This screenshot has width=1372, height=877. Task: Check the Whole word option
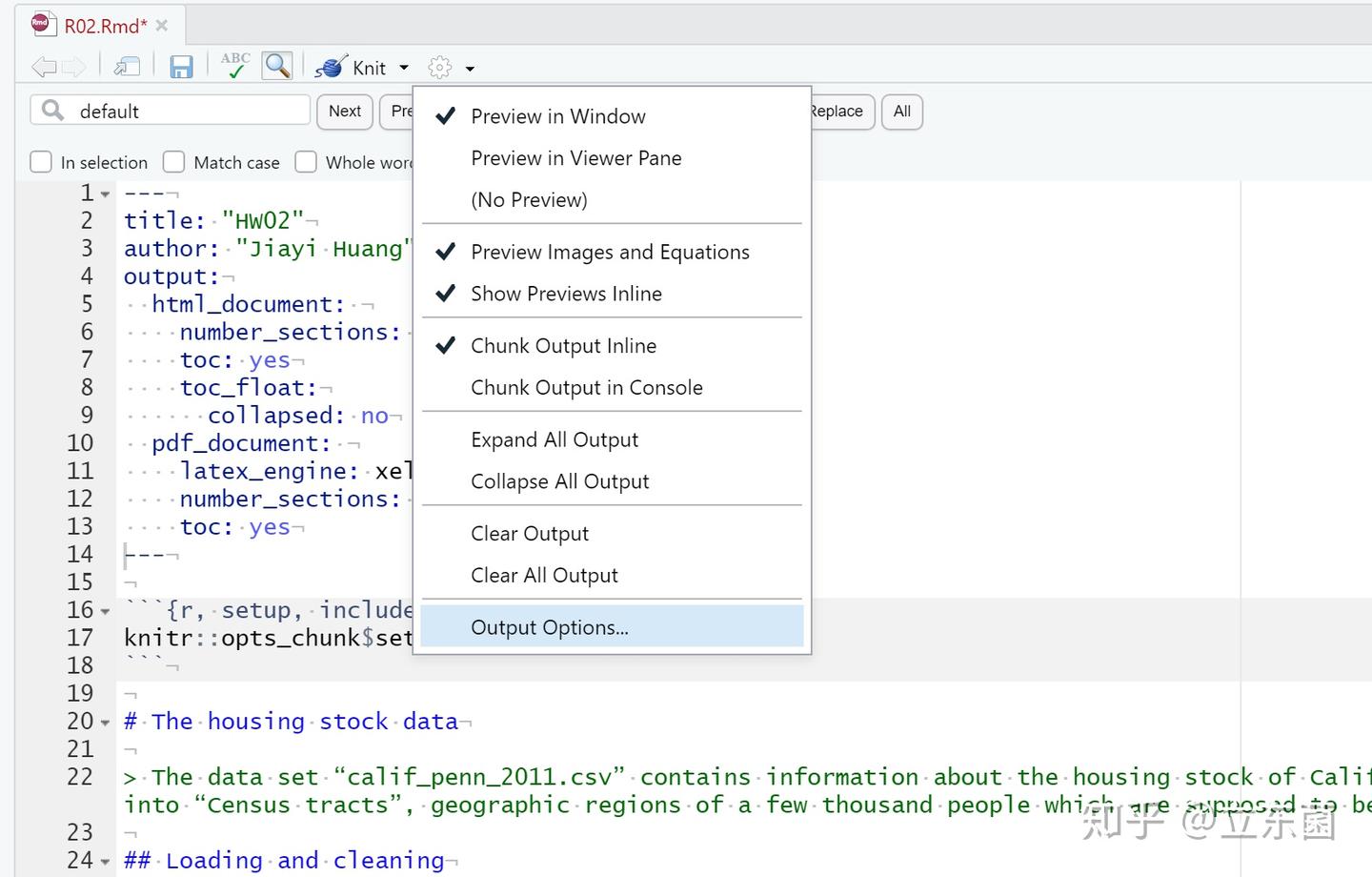[x=306, y=162]
